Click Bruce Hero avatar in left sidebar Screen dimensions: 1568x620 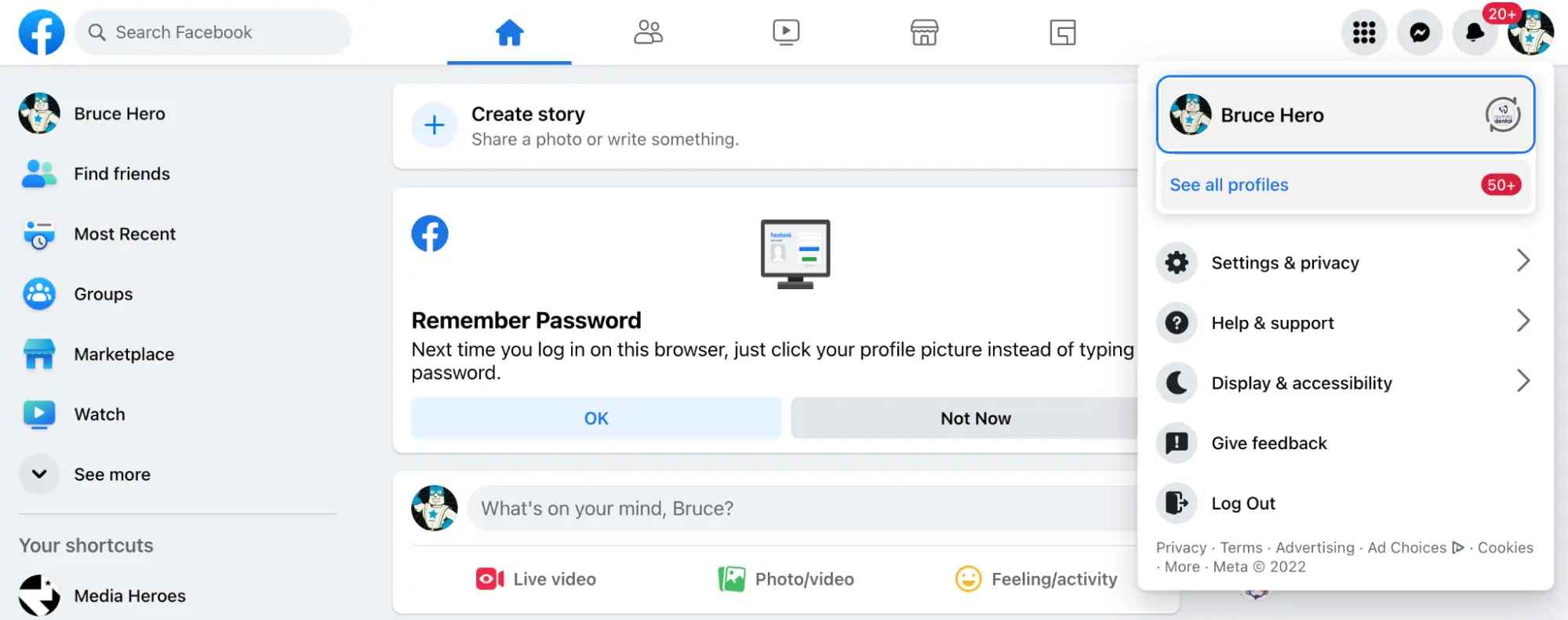(39, 114)
